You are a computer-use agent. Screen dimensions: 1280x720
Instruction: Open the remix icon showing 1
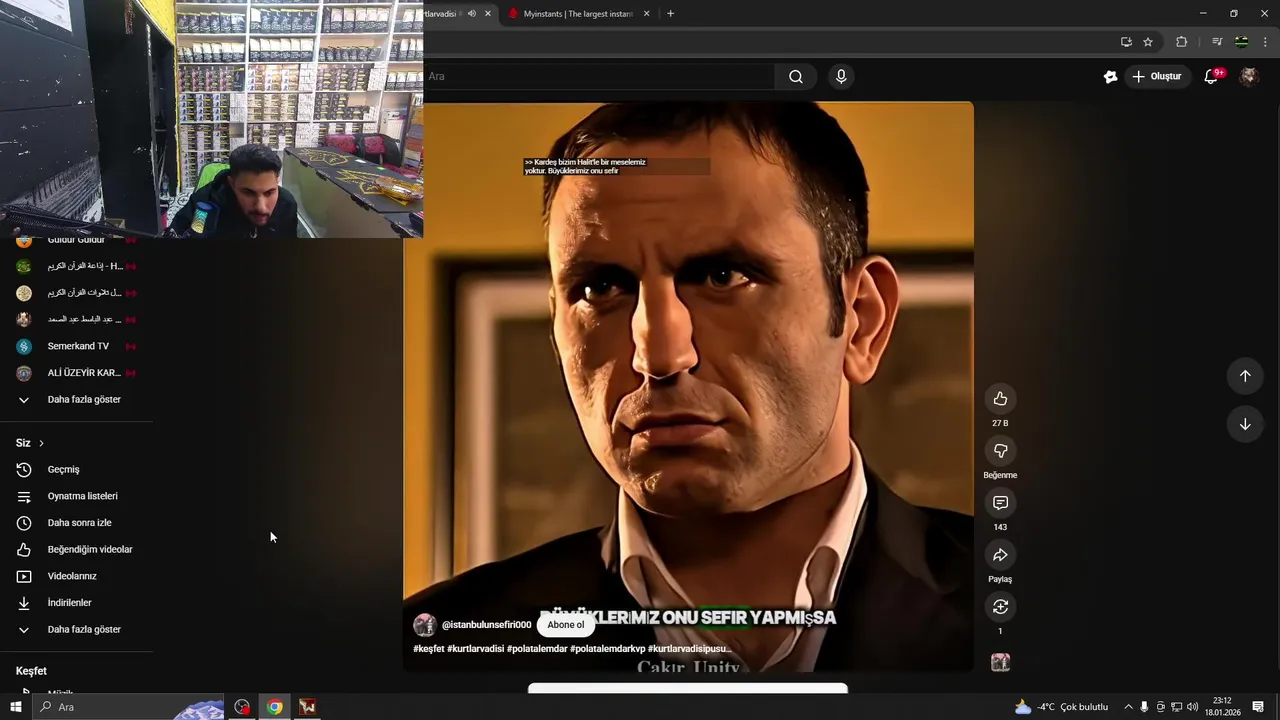[1000, 607]
